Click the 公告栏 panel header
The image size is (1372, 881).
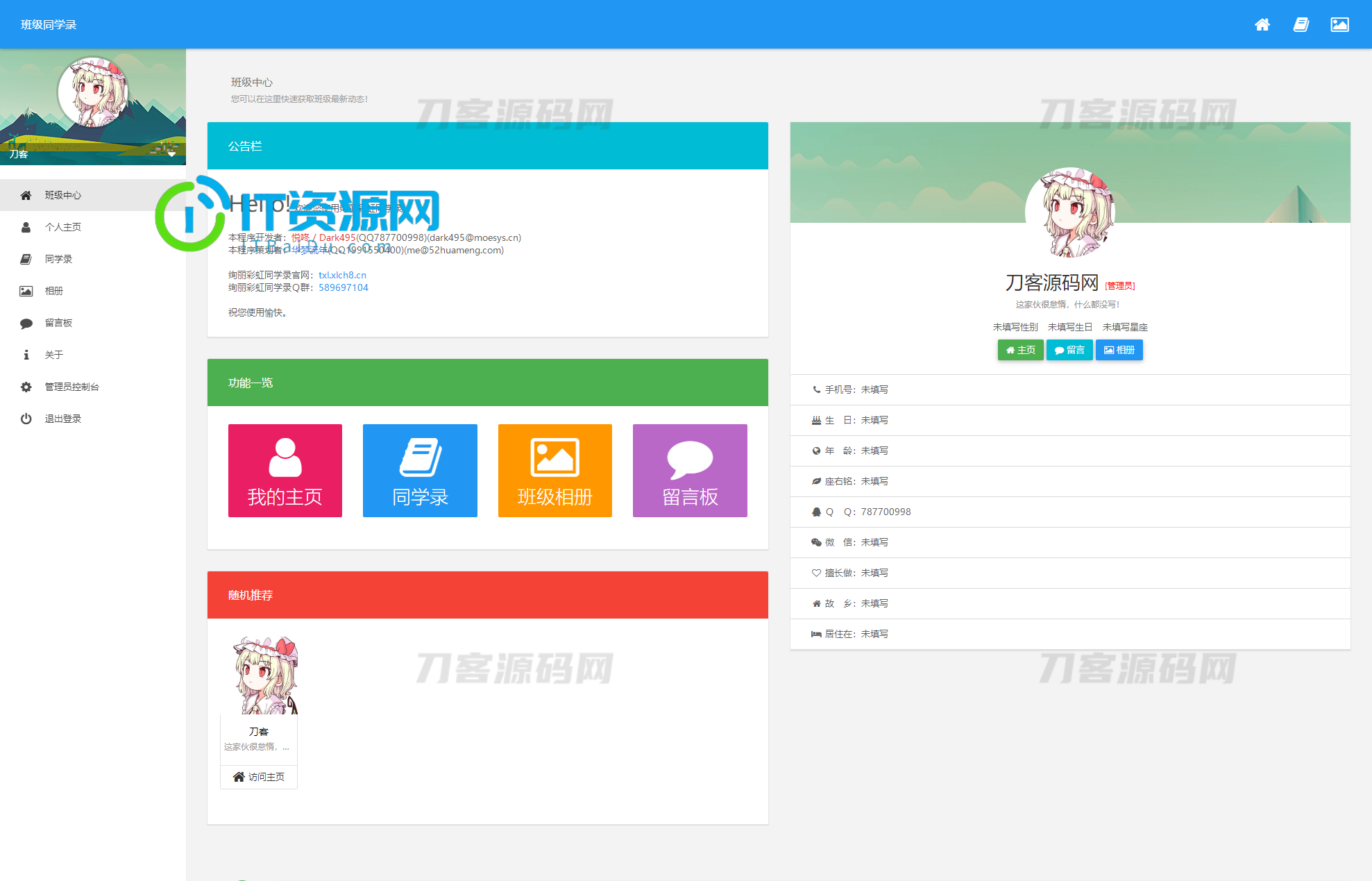(x=488, y=146)
